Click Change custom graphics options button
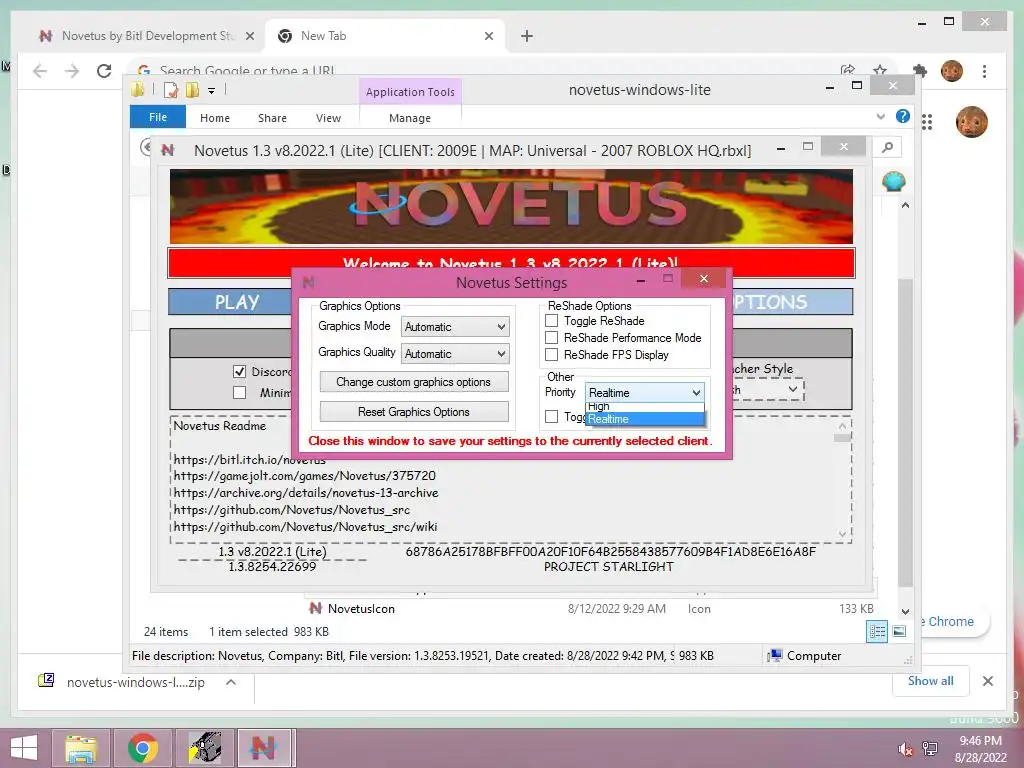Viewport: 1024px width, 768px height. (x=414, y=381)
